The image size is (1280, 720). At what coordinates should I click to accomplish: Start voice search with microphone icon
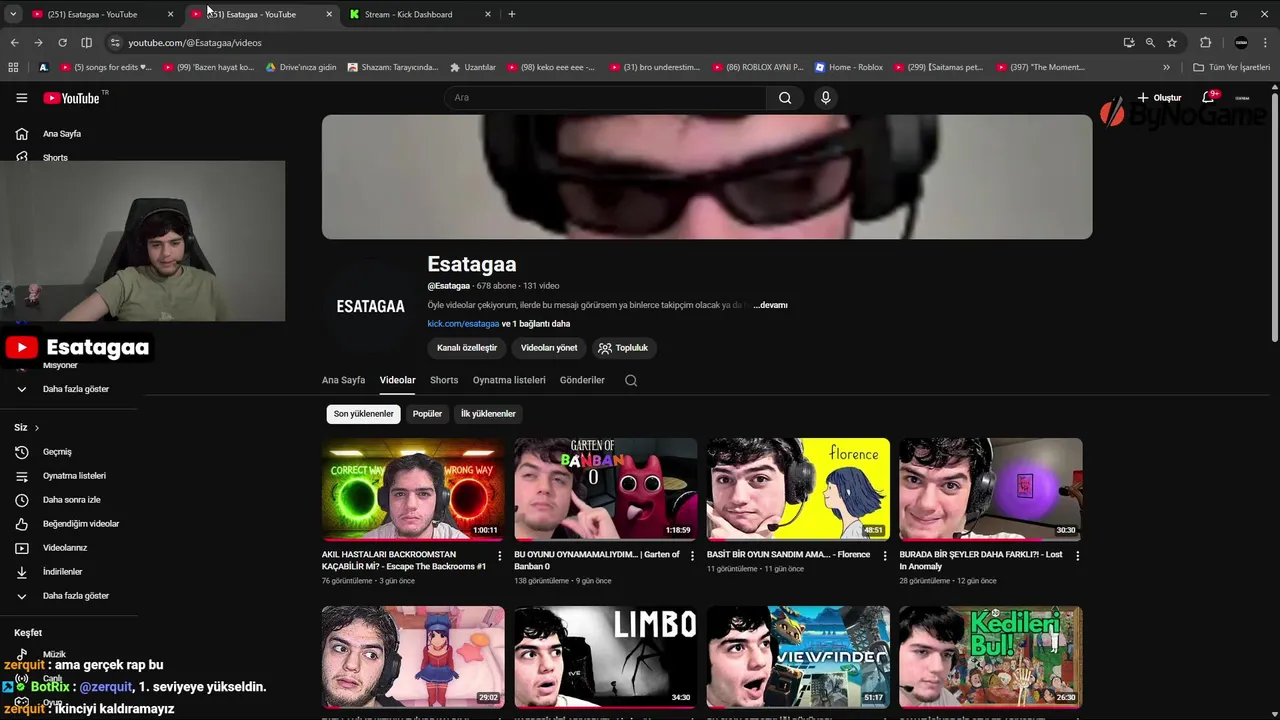(x=825, y=98)
